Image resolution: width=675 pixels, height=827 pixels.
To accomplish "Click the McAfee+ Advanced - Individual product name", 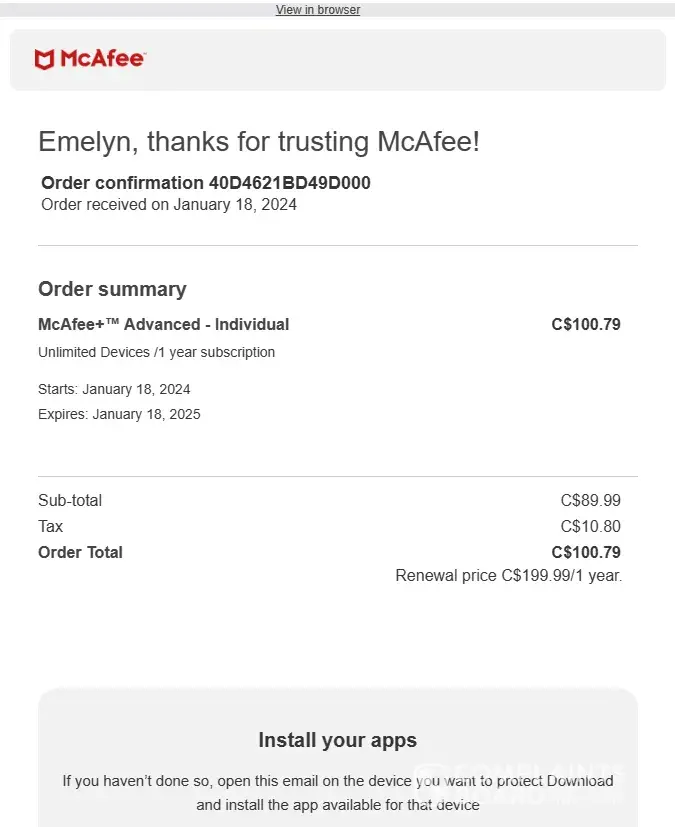I will [163, 324].
